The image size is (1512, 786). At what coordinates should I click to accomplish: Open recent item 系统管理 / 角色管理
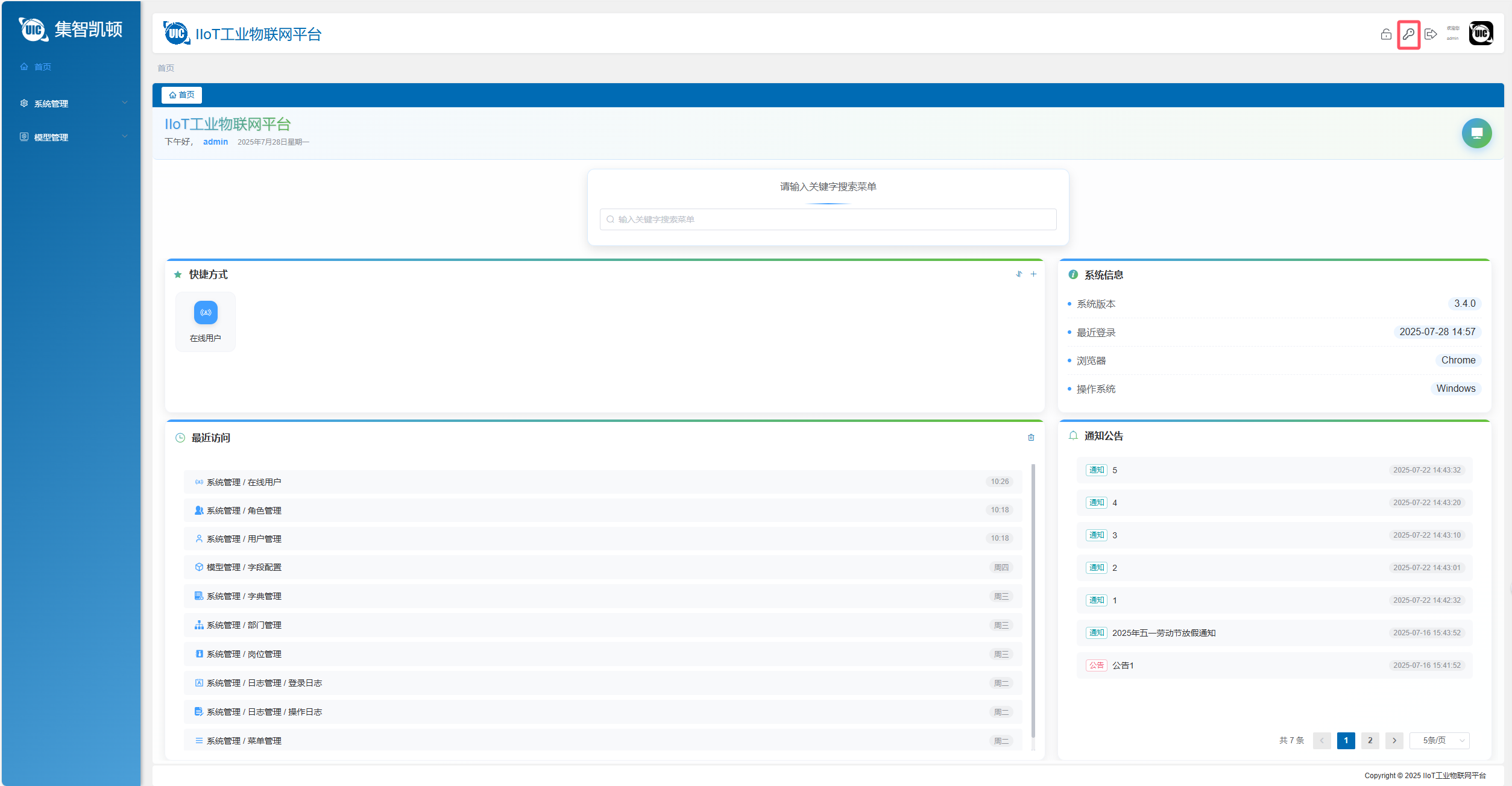point(244,511)
